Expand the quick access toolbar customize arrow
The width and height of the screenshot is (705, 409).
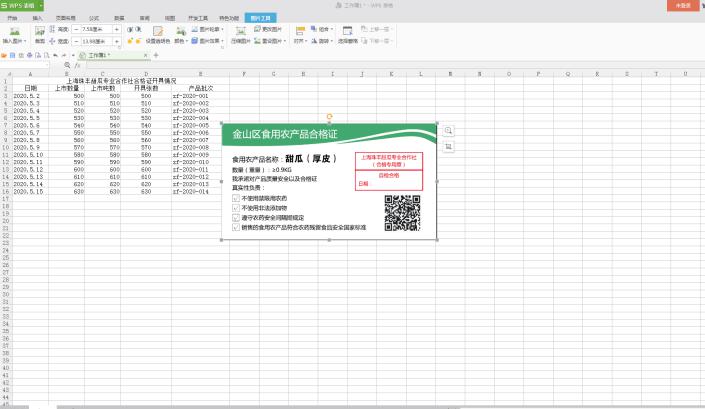pos(73,55)
